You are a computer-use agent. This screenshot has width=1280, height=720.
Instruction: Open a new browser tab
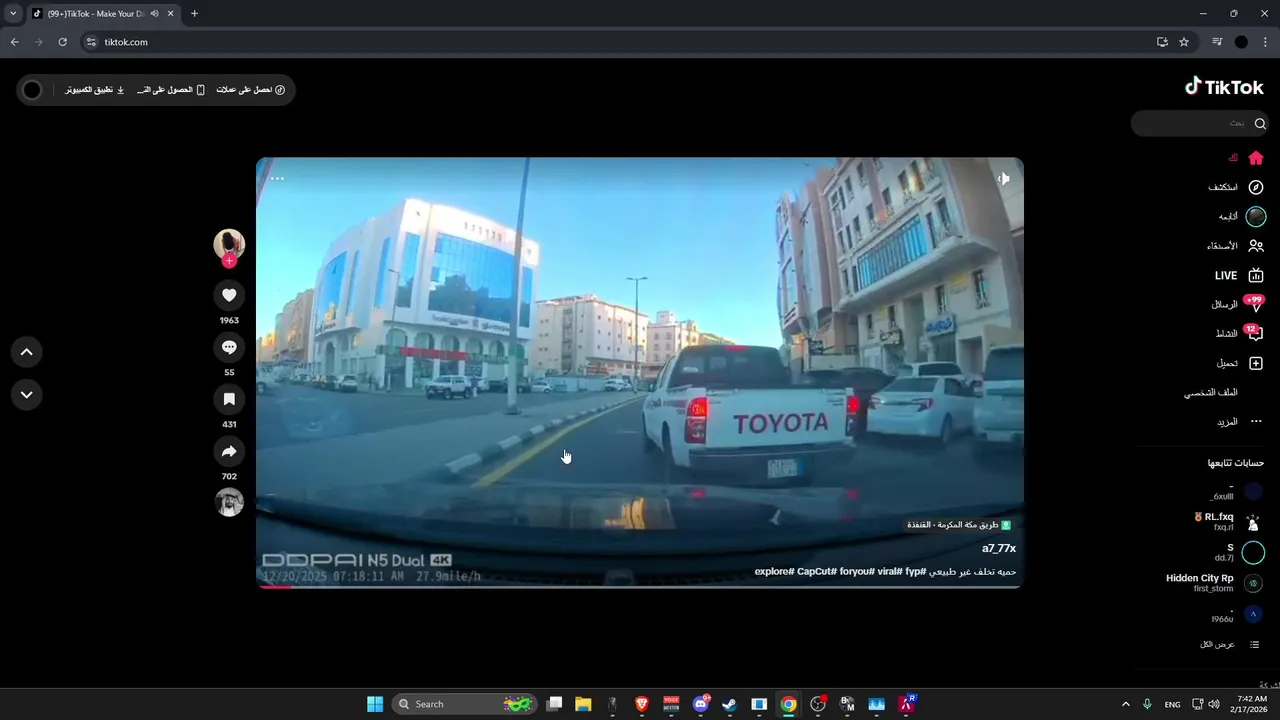(194, 14)
